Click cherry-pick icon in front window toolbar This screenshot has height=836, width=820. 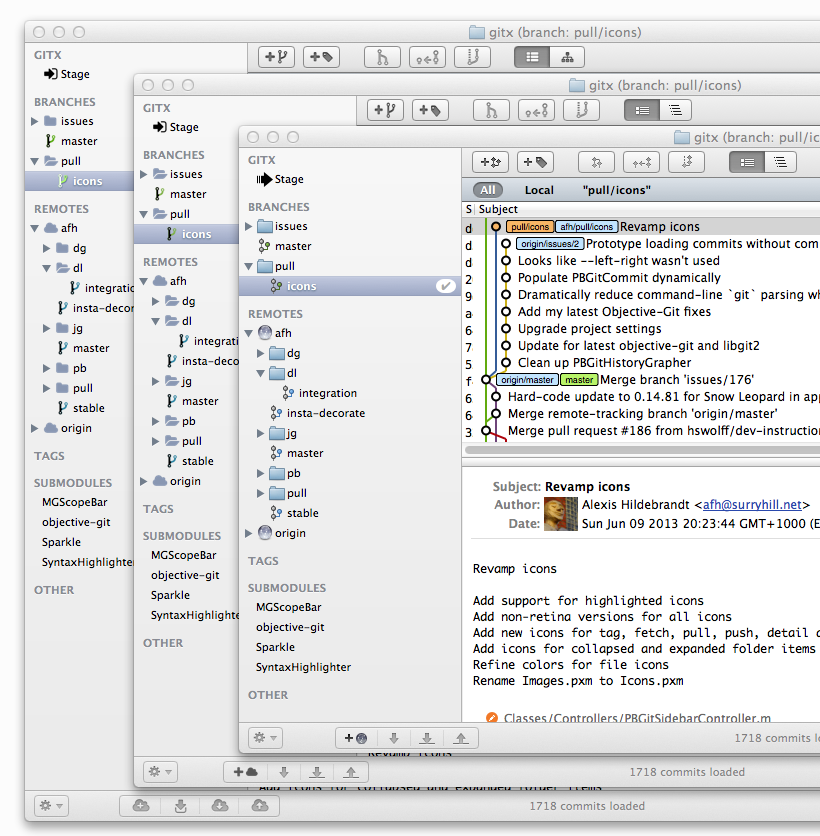pyautogui.click(x=641, y=162)
